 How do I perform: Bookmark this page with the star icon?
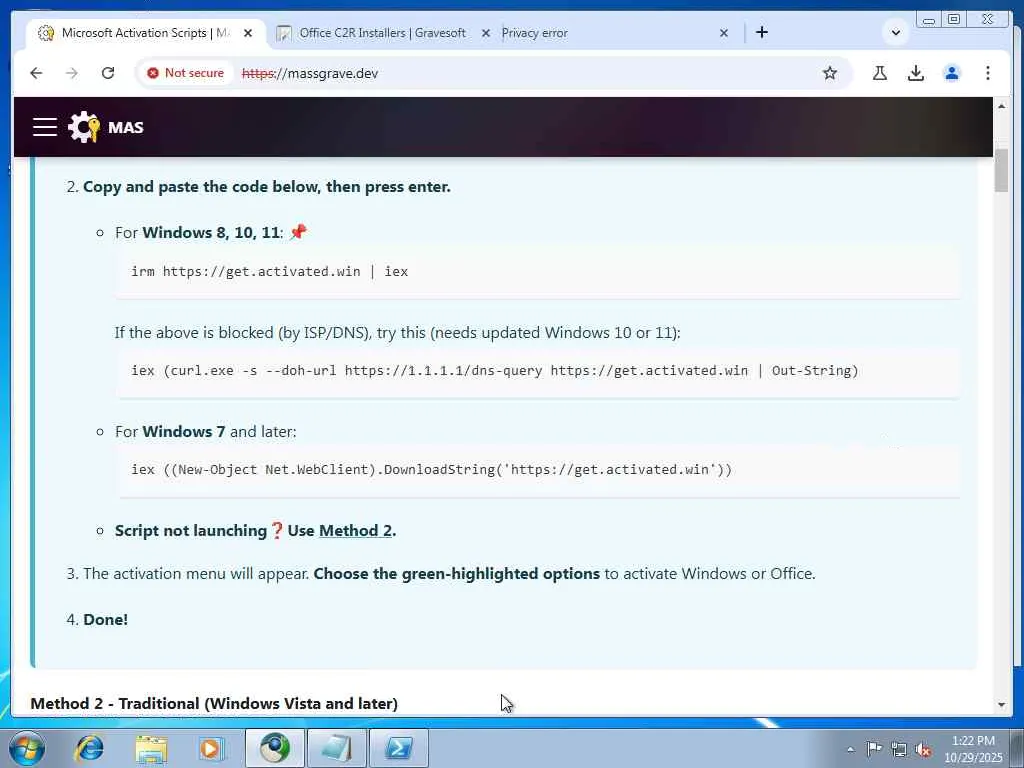(830, 73)
